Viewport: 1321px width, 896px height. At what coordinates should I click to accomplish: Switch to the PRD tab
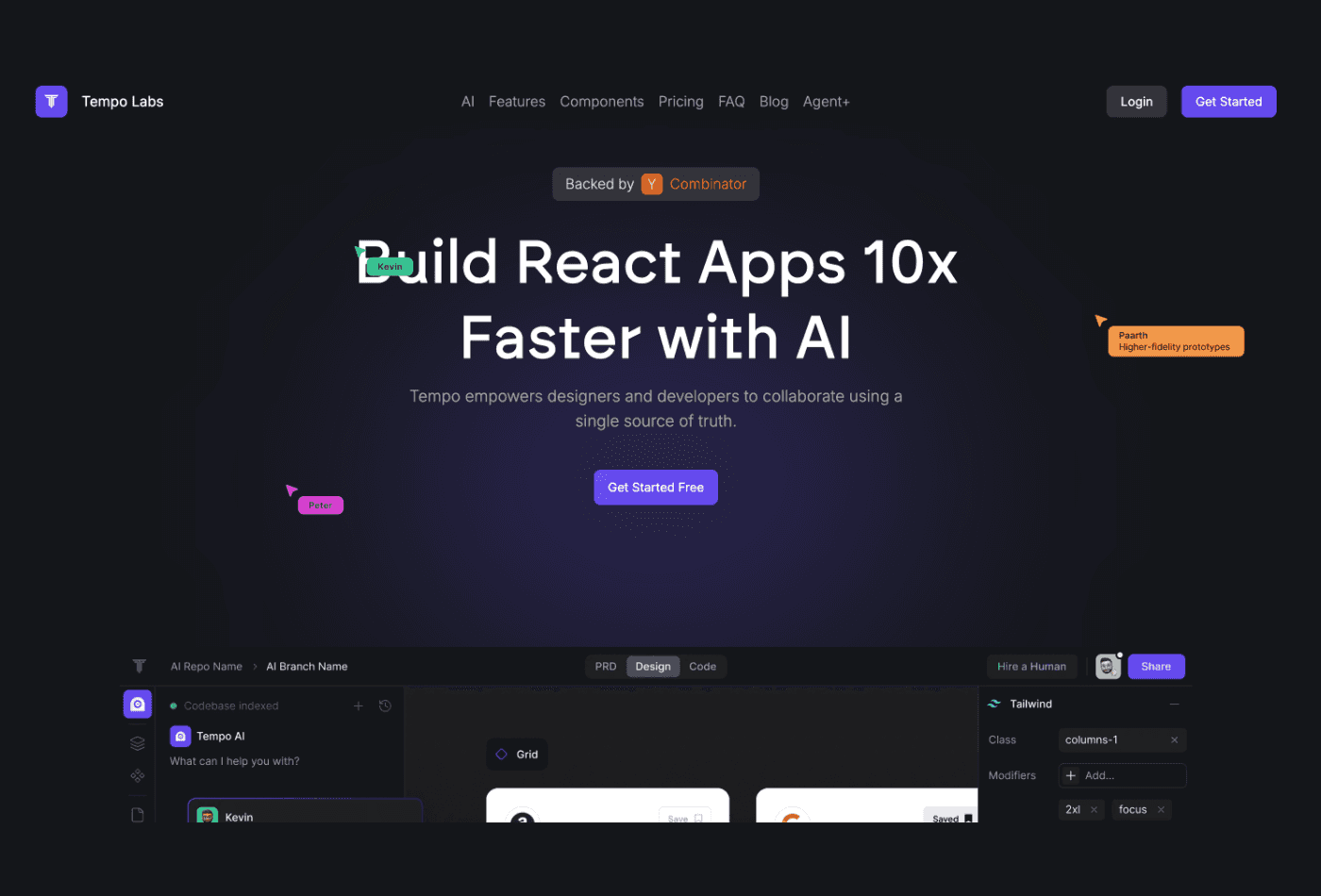coord(606,667)
